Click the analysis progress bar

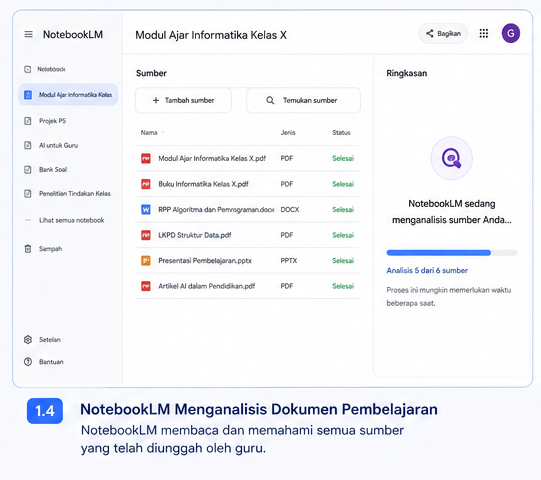[452, 253]
